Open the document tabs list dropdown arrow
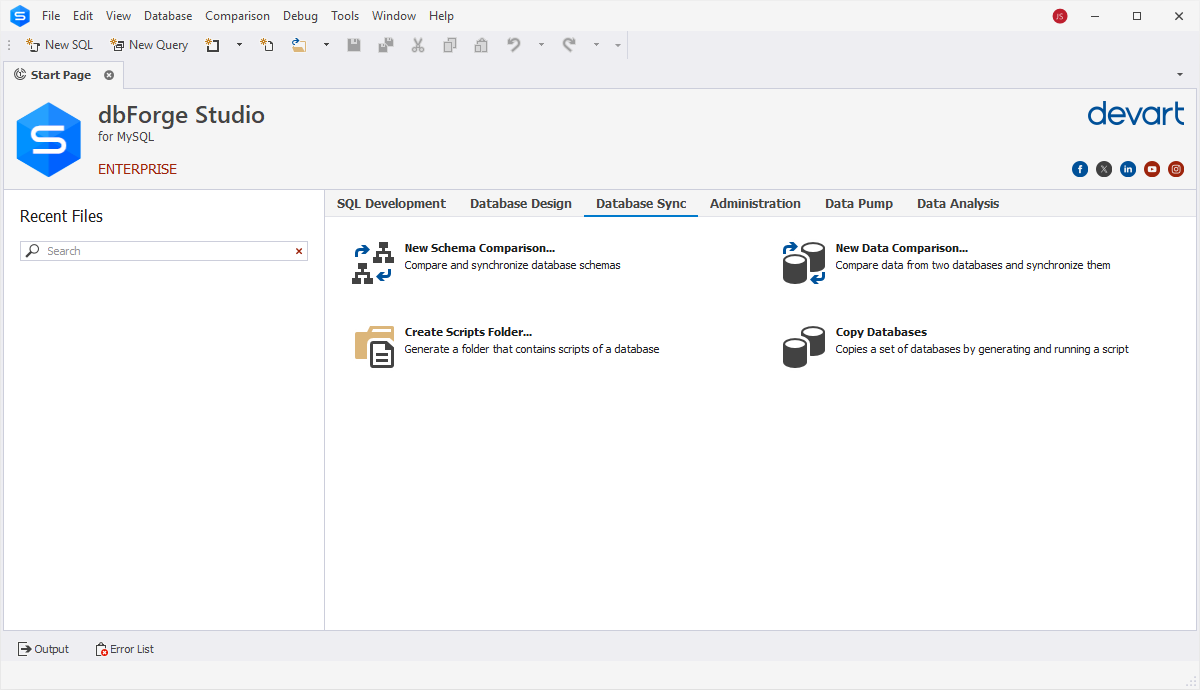The height and width of the screenshot is (690, 1200). 1180,75
